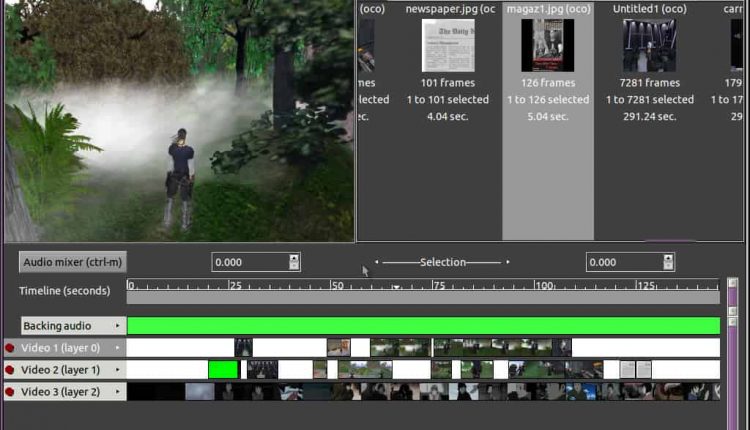750x430 pixels.
Task: Select the magaz1.jpg clip thumbnail
Action: 548,46
